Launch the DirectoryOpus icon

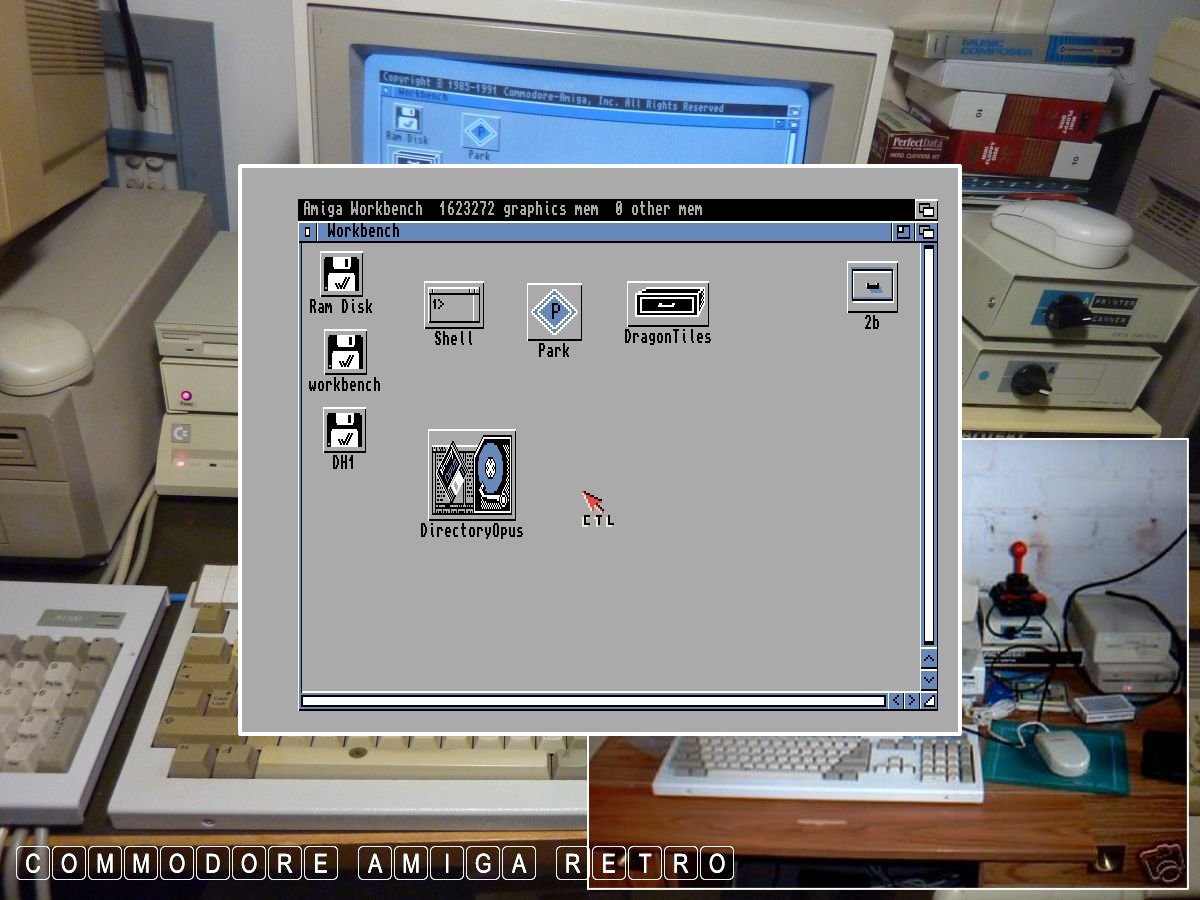coord(472,475)
